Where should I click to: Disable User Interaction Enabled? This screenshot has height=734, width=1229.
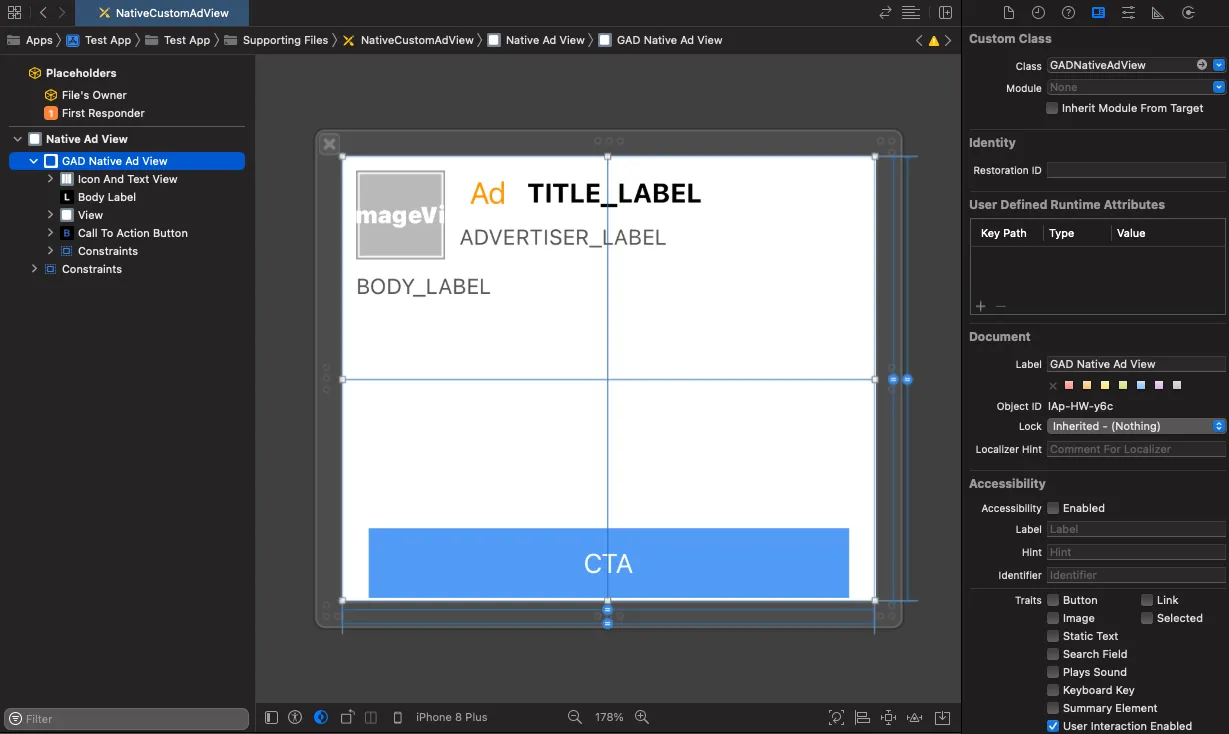1053,726
